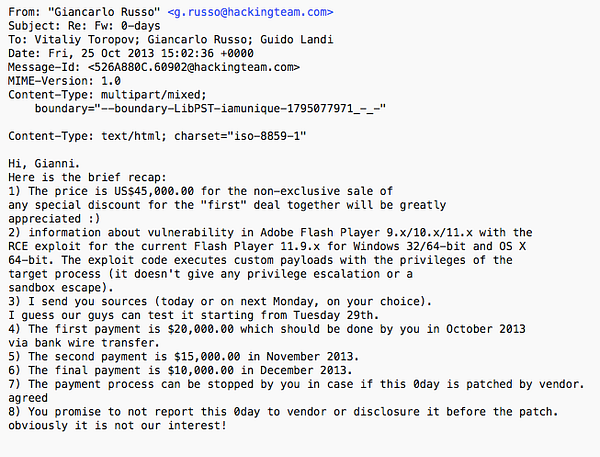This screenshot has height=457, width=600.
Task: Click the charset "iso-8859-1" text
Action: [240, 136]
